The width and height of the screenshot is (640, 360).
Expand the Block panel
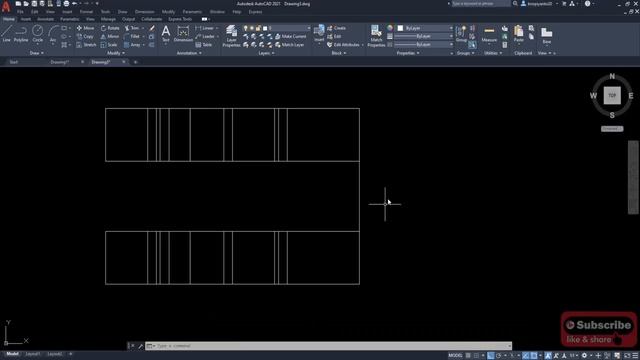pos(339,53)
